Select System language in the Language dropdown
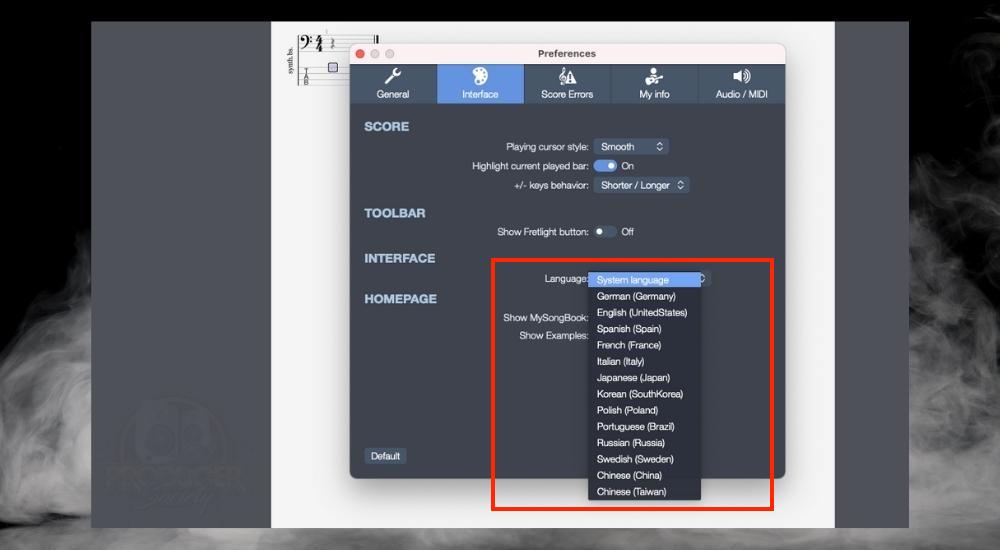The image size is (1000, 550). pyautogui.click(x=645, y=280)
